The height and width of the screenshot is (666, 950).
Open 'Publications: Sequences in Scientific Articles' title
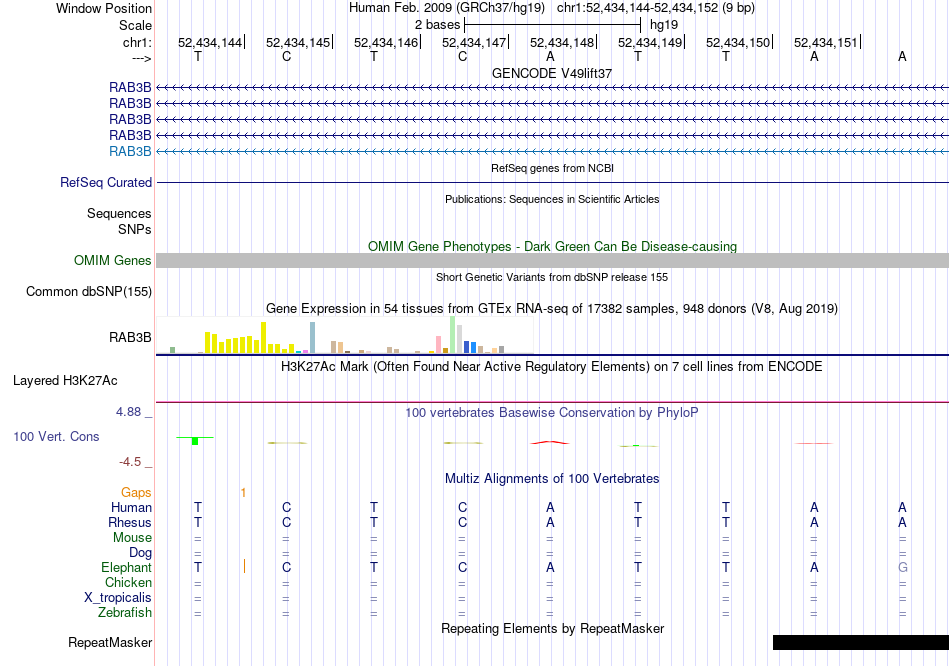(552, 199)
